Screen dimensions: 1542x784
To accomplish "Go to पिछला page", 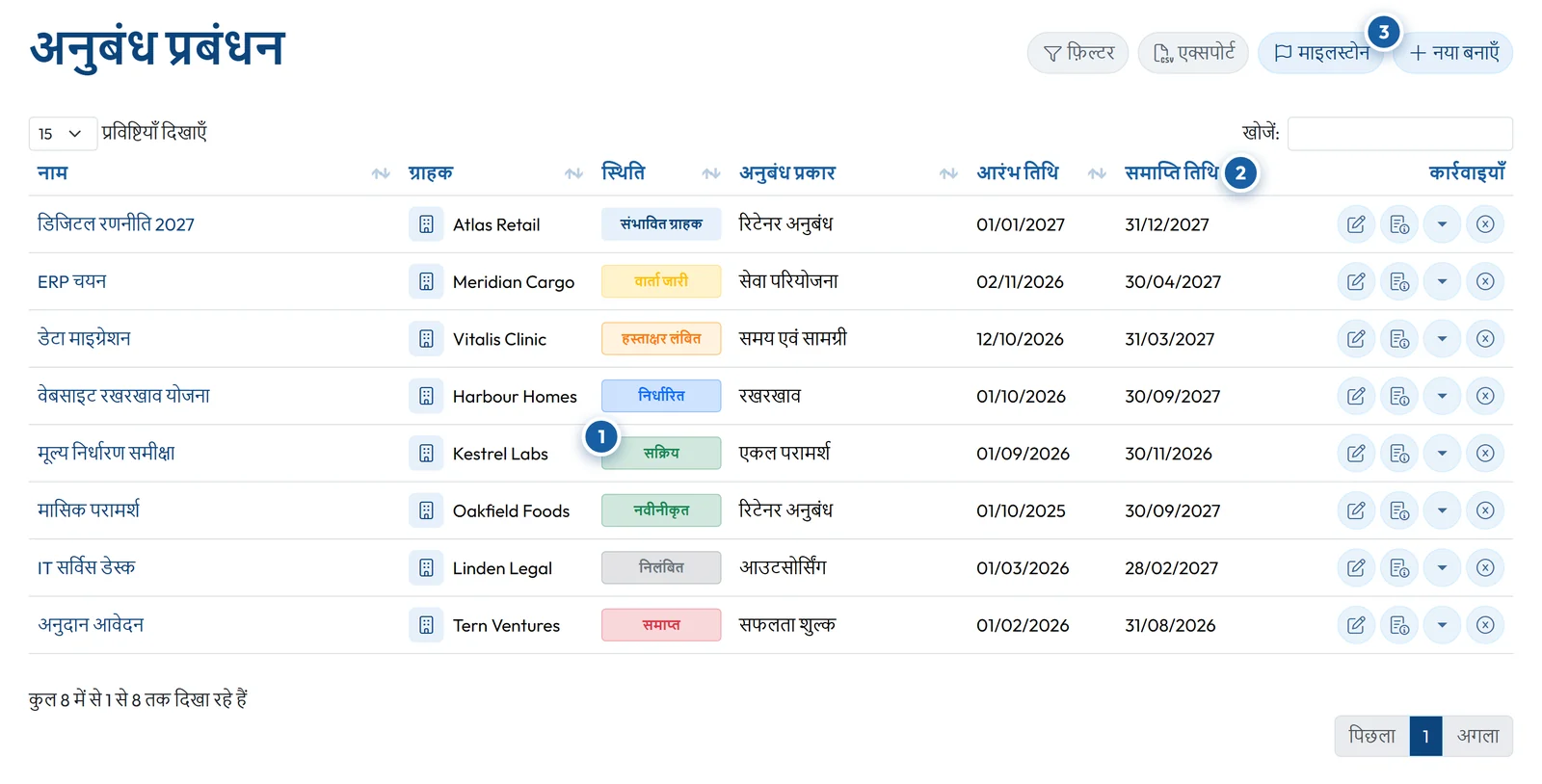I will (x=1371, y=736).
